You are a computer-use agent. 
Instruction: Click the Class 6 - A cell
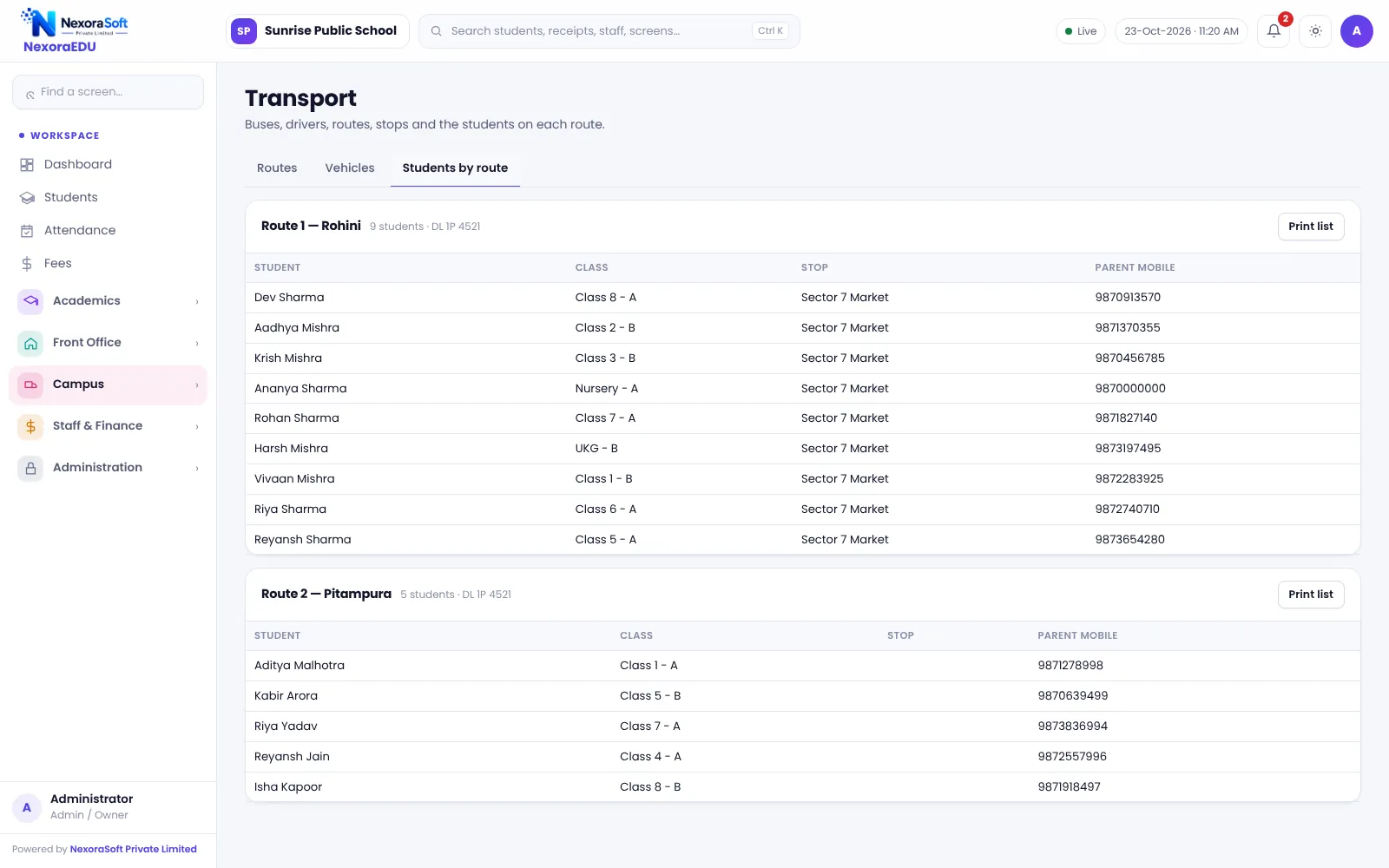pyautogui.click(x=606, y=510)
